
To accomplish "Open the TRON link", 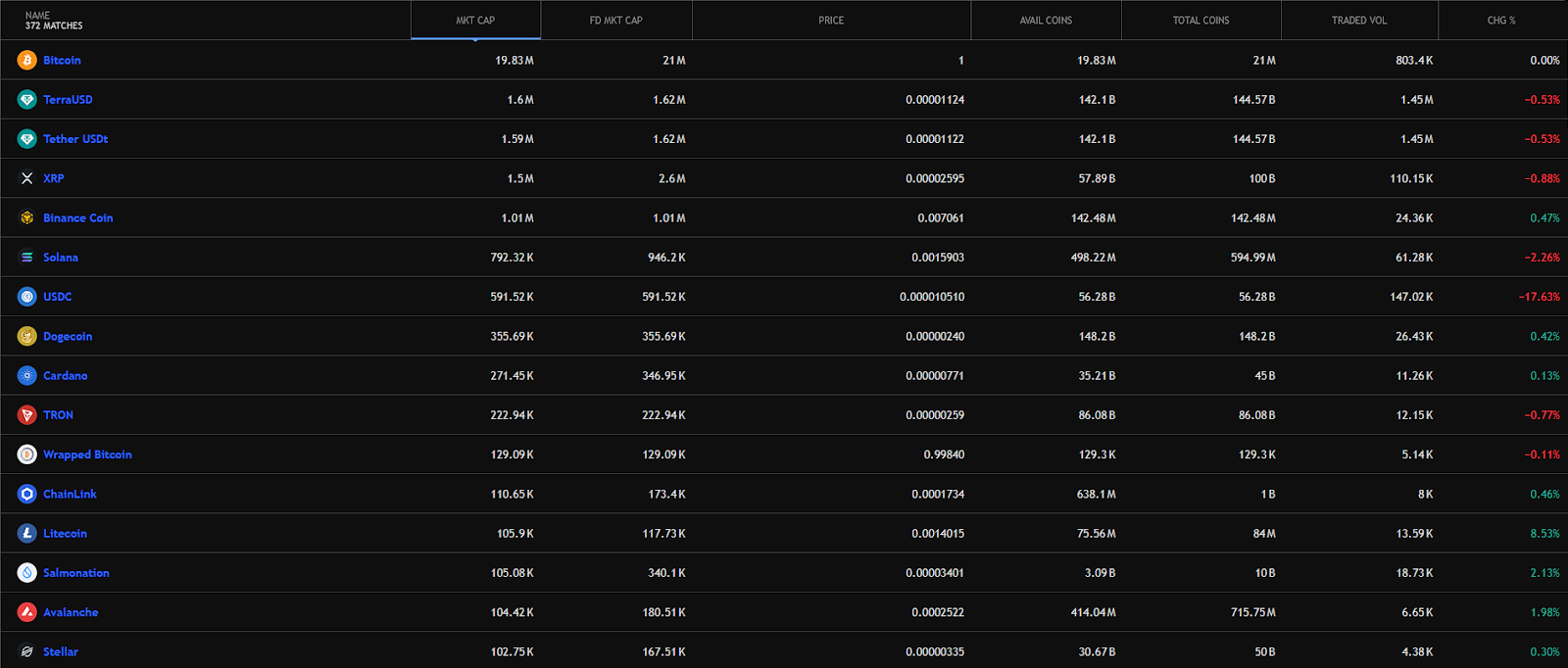I will pyautogui.click(x=59, y=415).
